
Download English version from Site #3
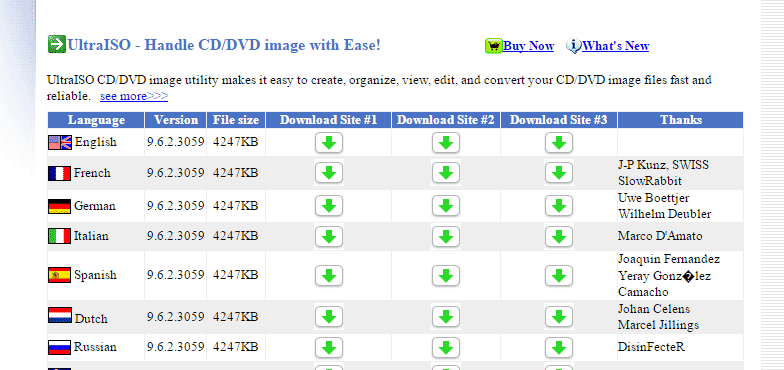[558, 142]
